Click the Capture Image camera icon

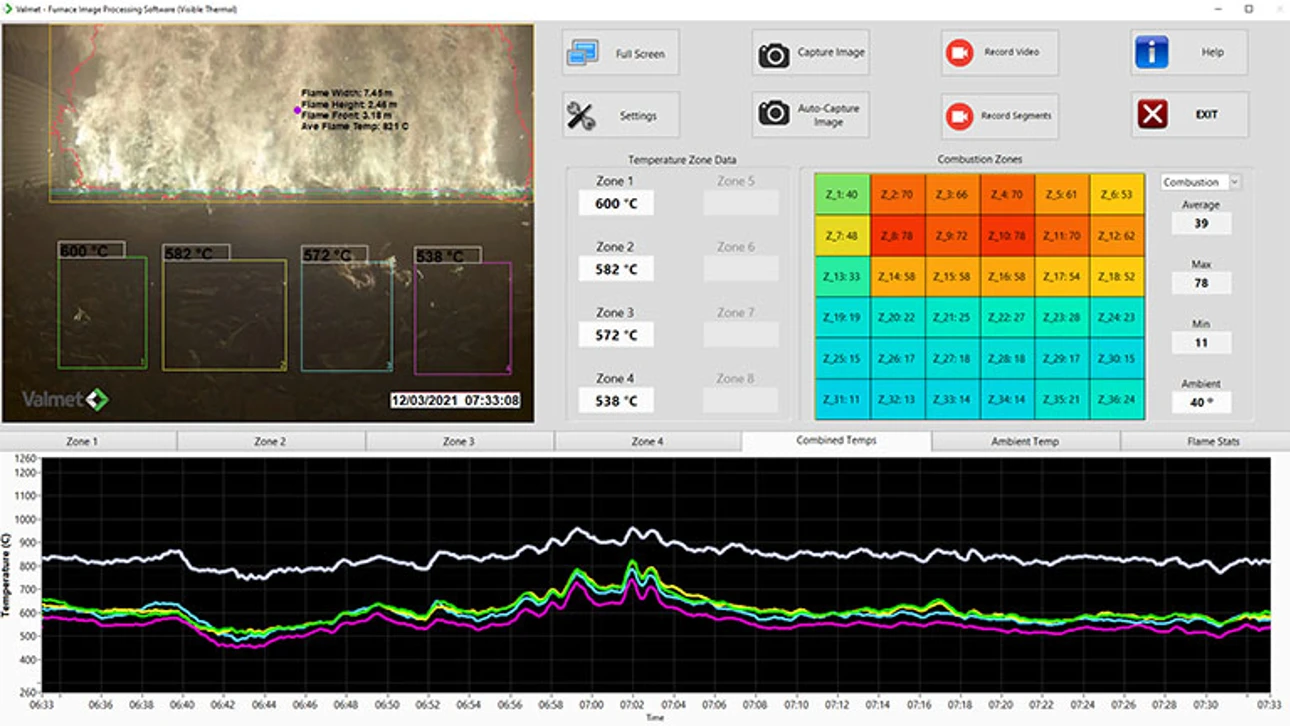(x=773, y=54)
